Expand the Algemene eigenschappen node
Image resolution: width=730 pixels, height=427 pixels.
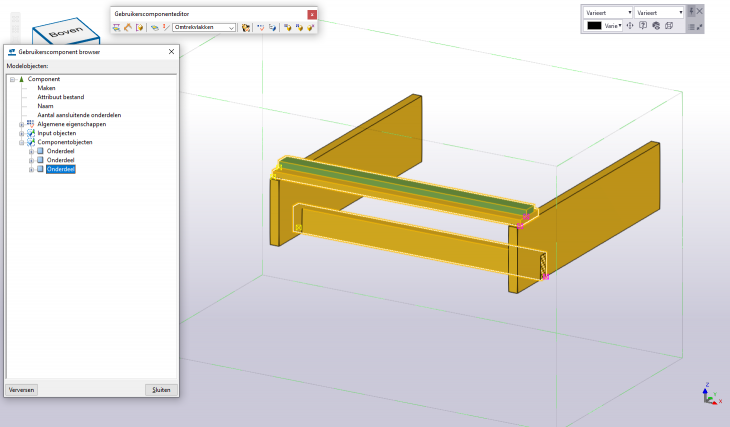(x=22, y=124)
